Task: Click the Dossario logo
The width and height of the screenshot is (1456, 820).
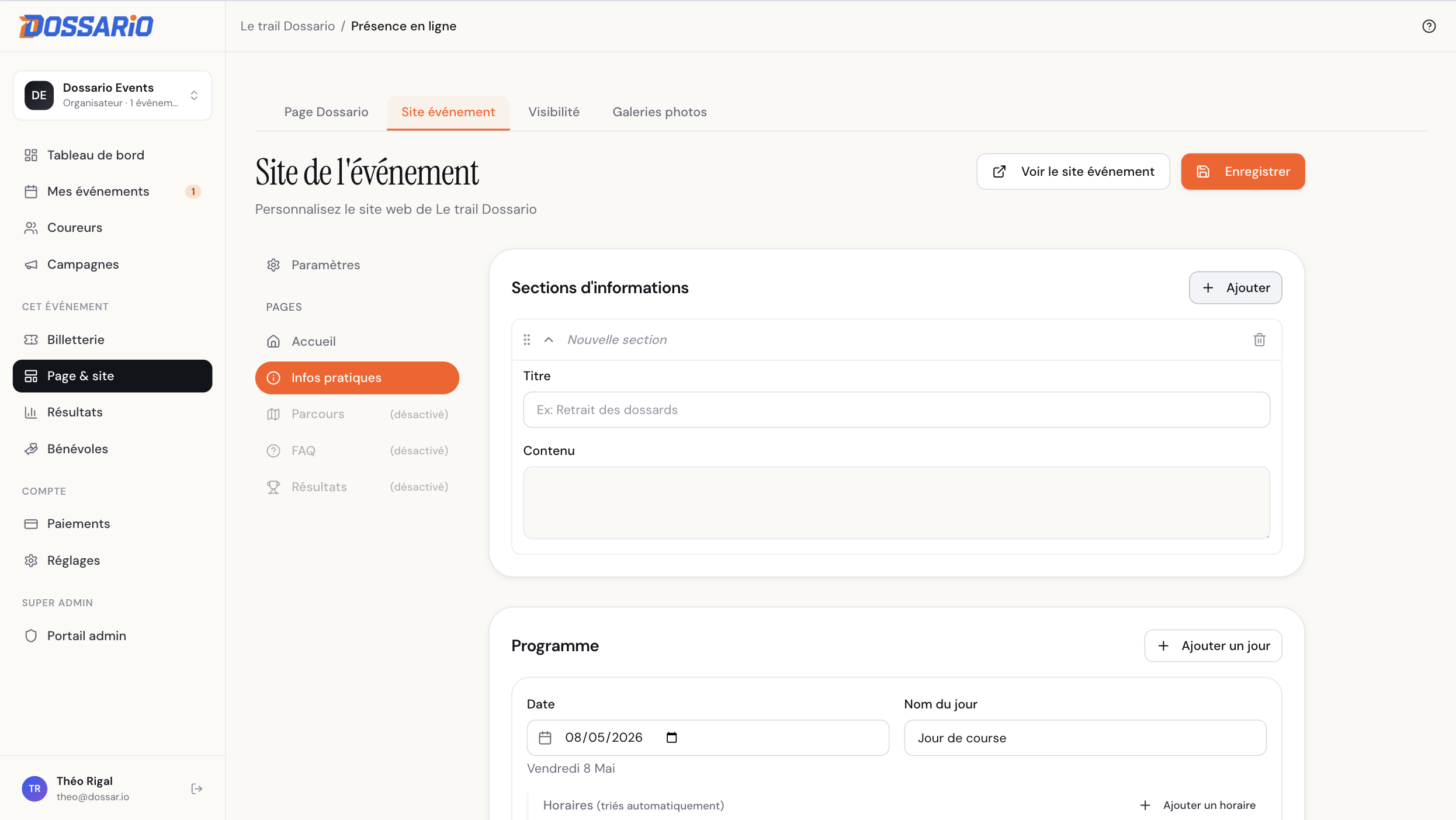Action: [86, 26]
